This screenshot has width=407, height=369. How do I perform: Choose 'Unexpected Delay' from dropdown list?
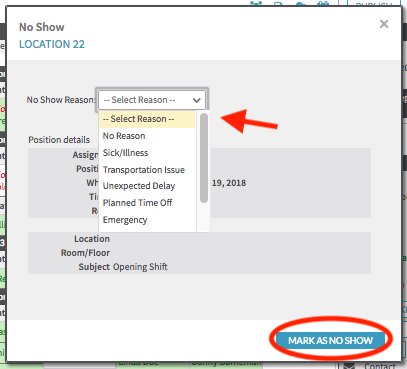pos(147,186)
